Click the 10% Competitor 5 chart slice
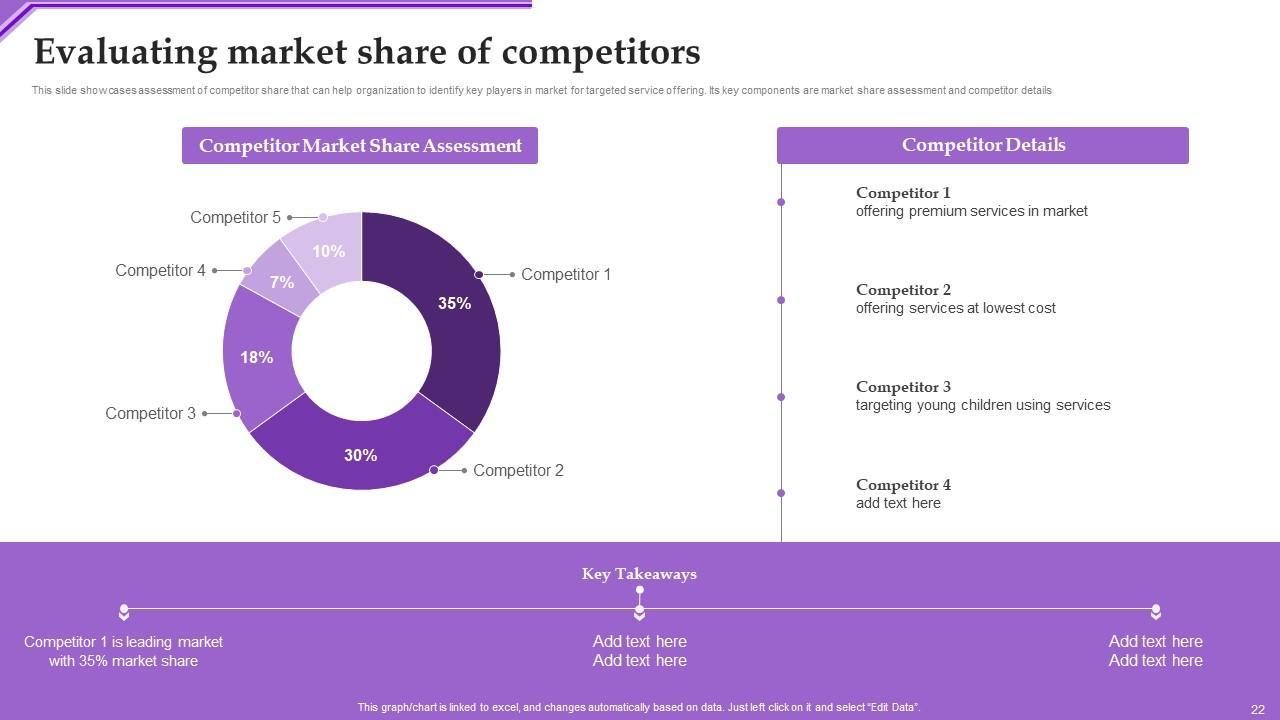This screenshot has height=720, width=1280. tap(328, 250)
